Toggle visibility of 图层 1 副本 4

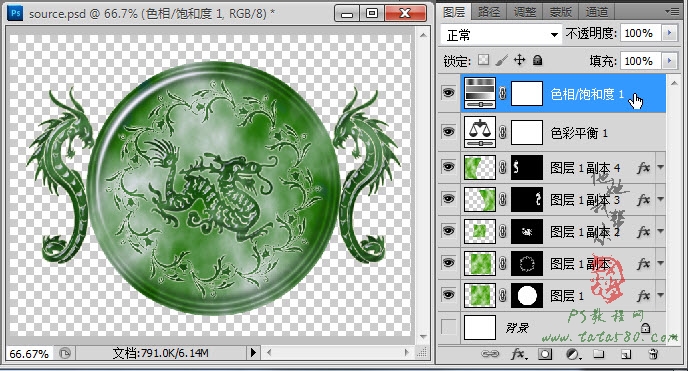pyautogui.click(x=448, y=167)
